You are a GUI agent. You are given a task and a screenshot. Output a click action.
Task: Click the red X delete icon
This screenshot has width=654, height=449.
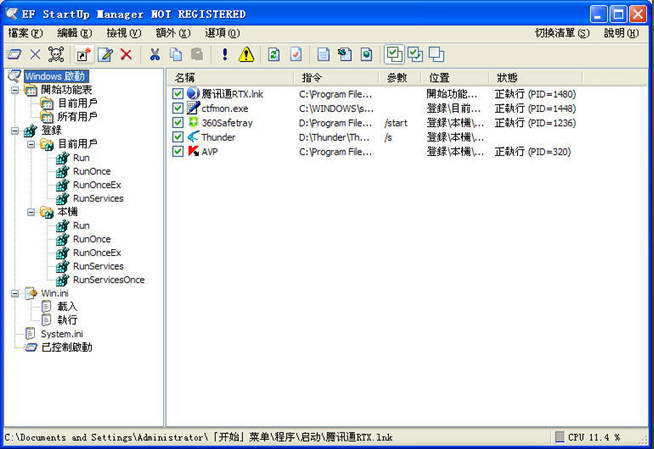[126, 54]
